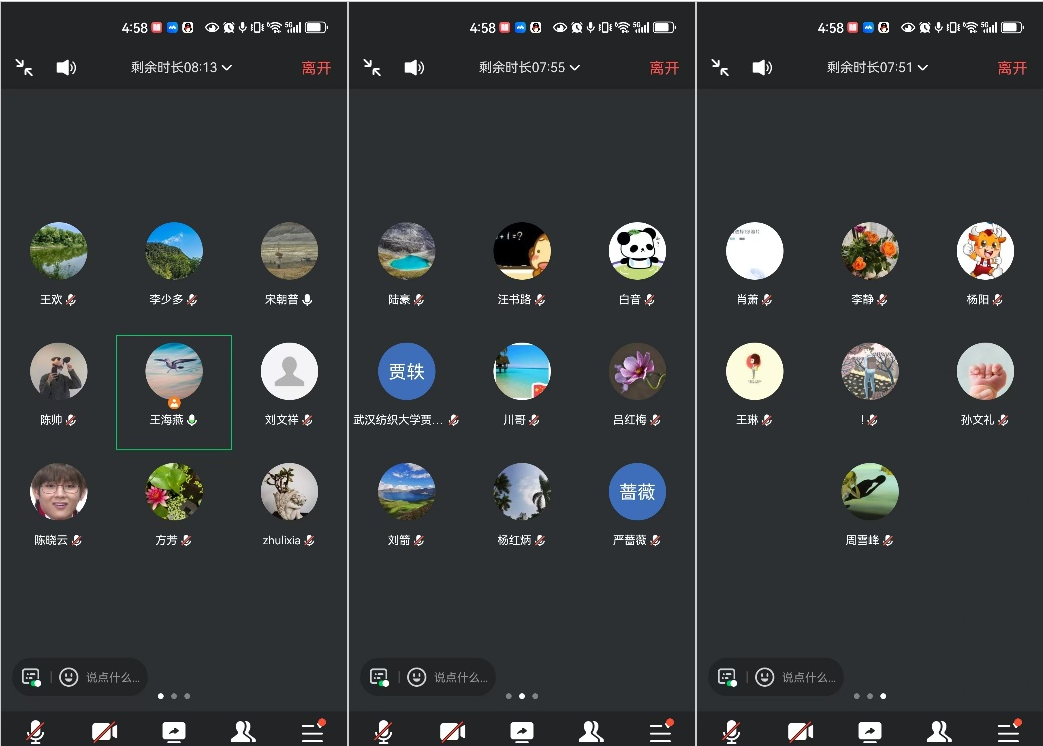
Task: Tap the 说点什么 field in the left screen
Action: click(112, 677)
